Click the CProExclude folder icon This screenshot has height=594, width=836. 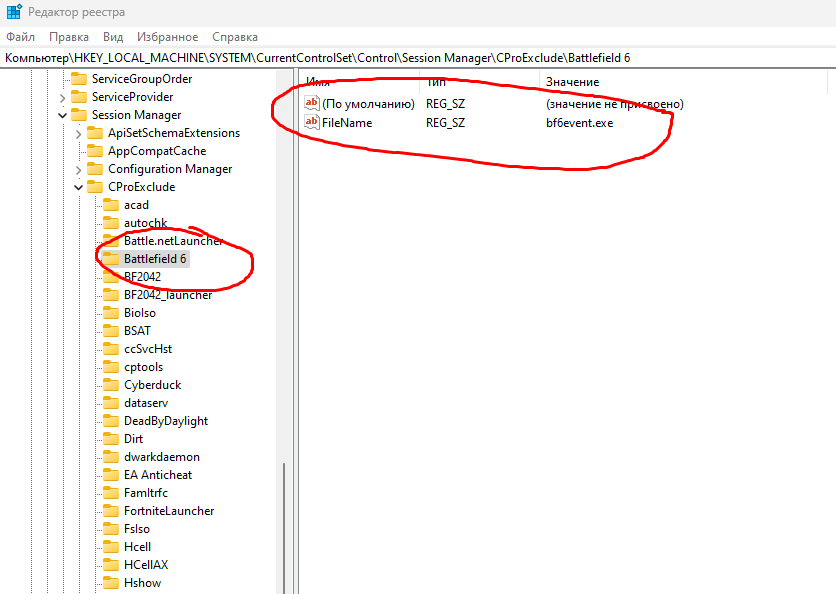click(95, 187)
